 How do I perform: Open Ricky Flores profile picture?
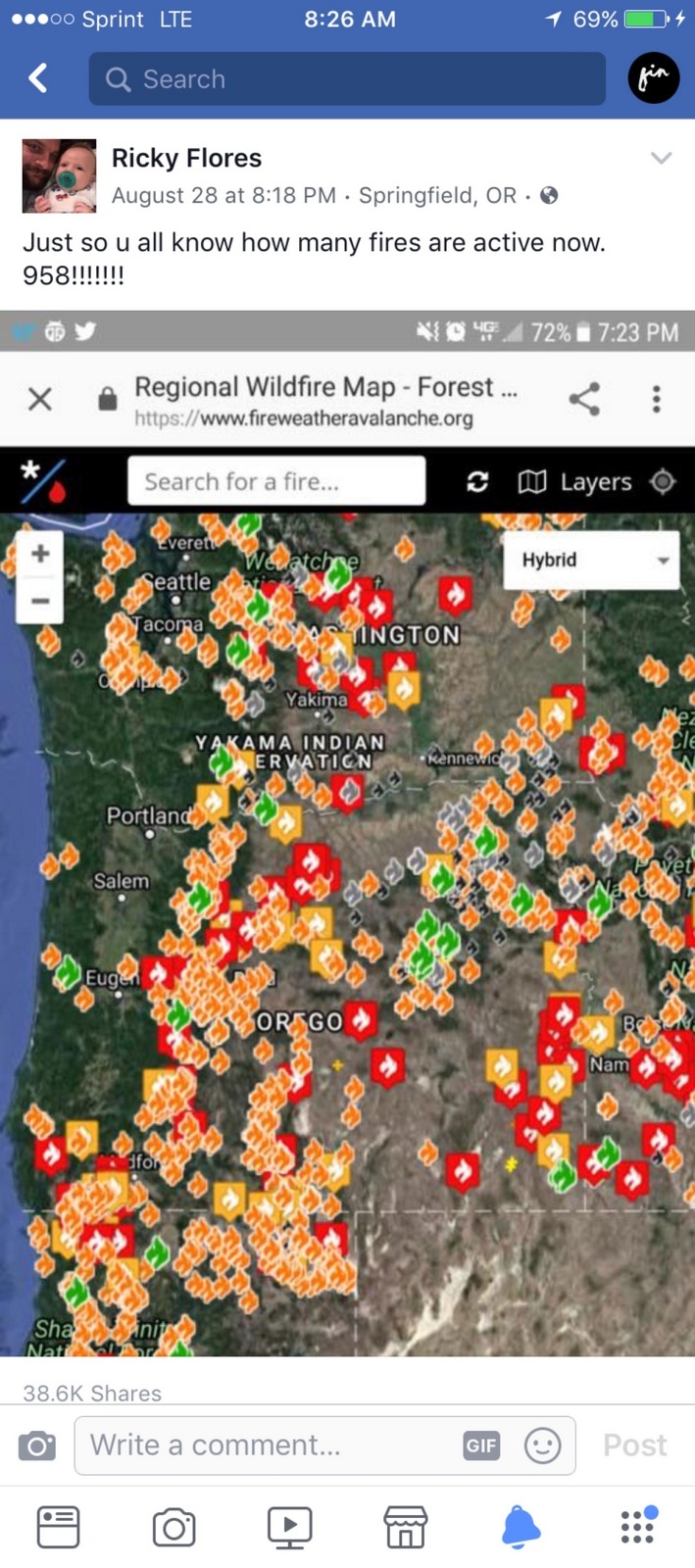tap(60, 175)
